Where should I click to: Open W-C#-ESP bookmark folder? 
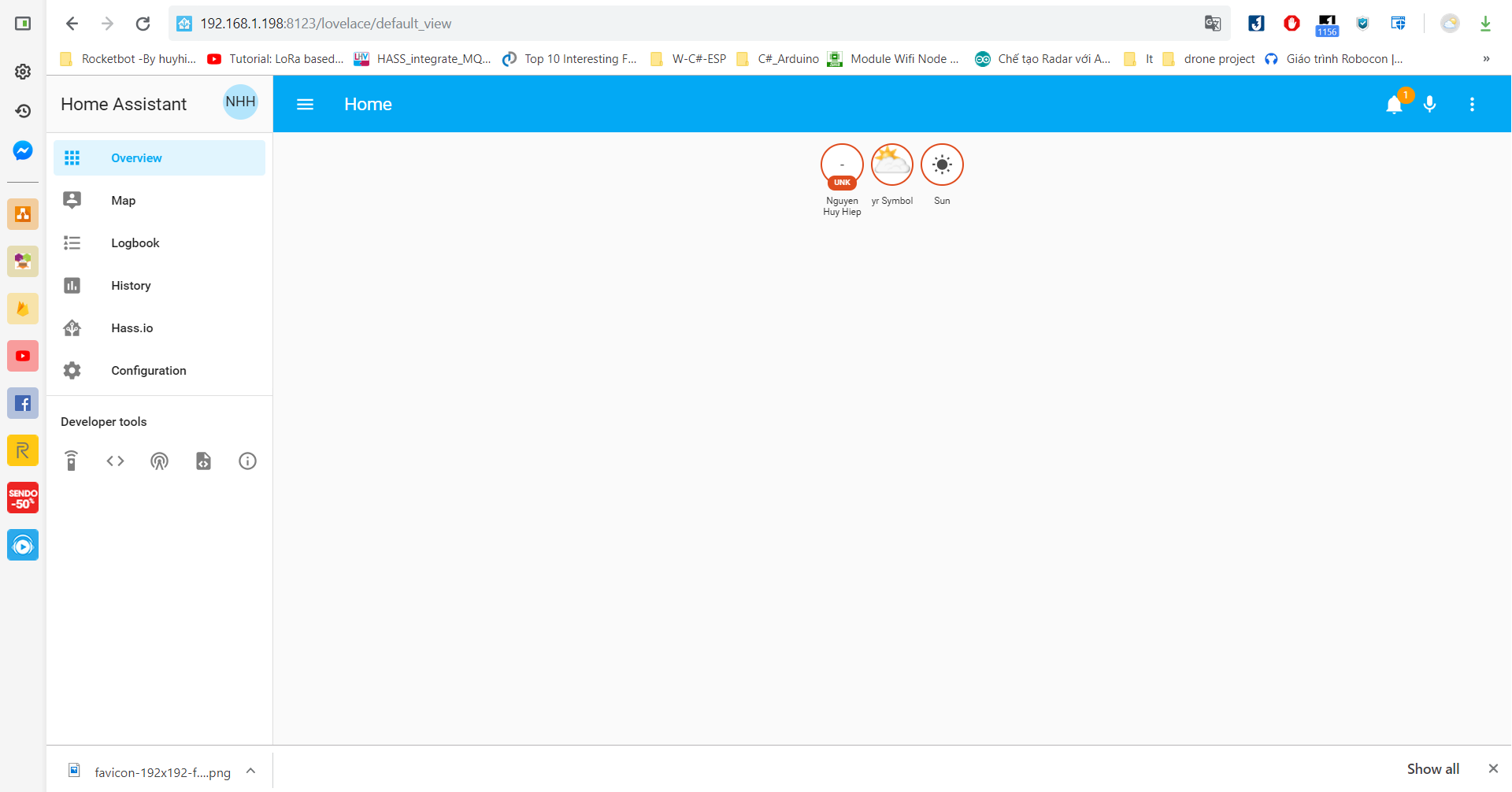(688, 59)
